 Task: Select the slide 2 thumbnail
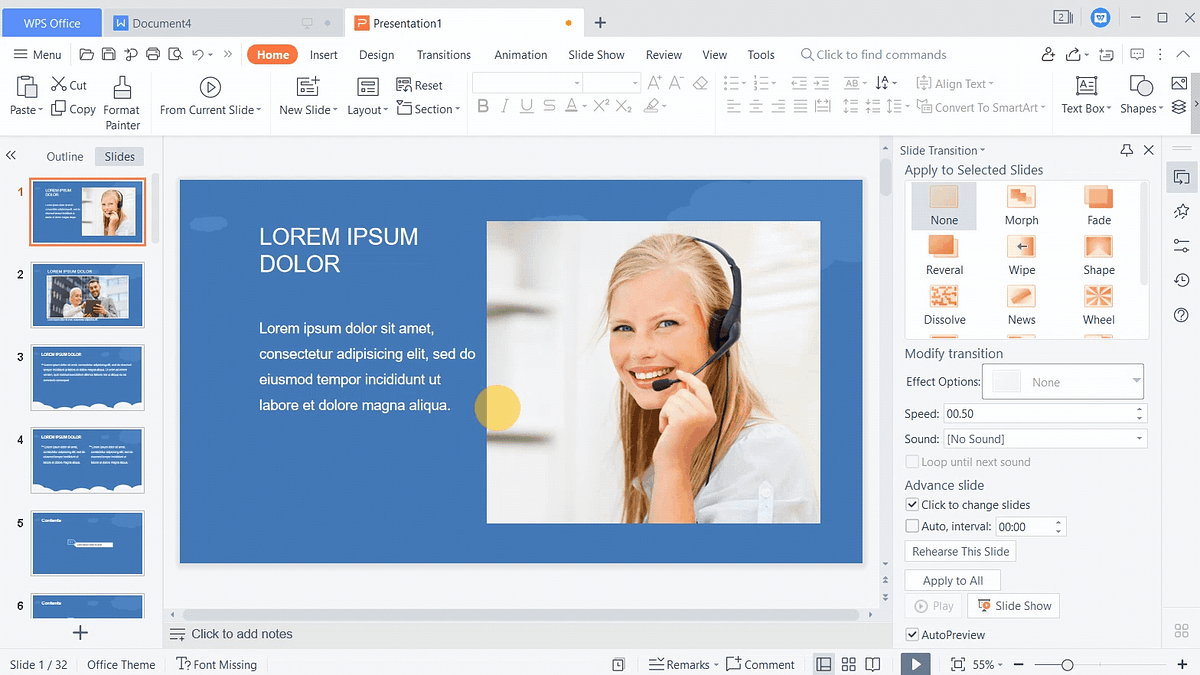tap(88, 294)
